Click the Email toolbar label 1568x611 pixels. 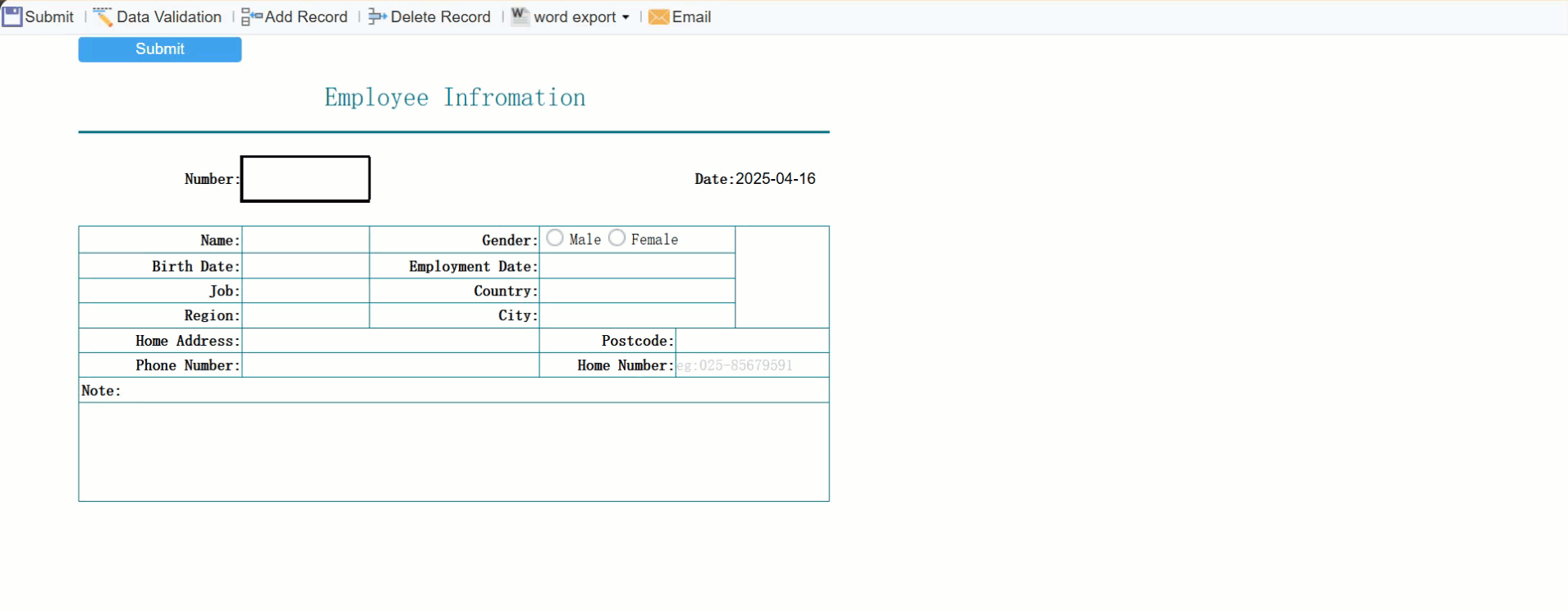(691, 17)
